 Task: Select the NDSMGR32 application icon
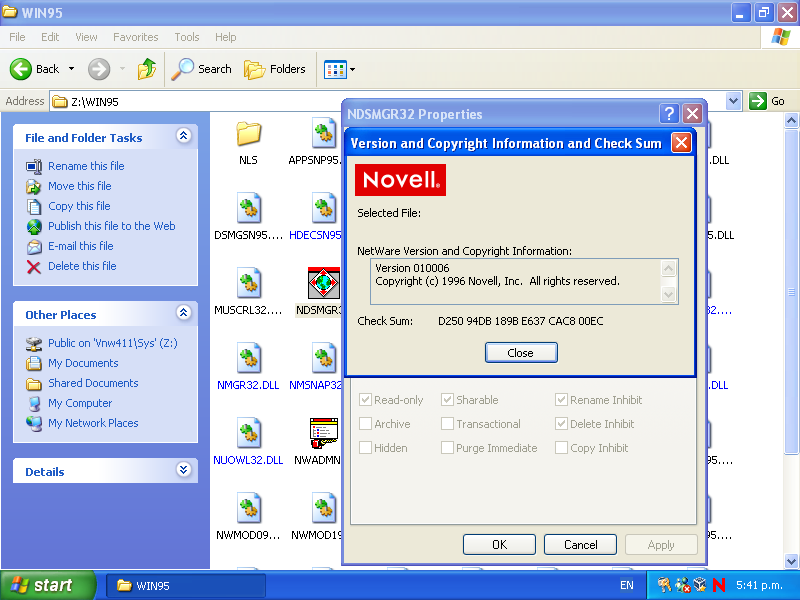pos(323,283)
